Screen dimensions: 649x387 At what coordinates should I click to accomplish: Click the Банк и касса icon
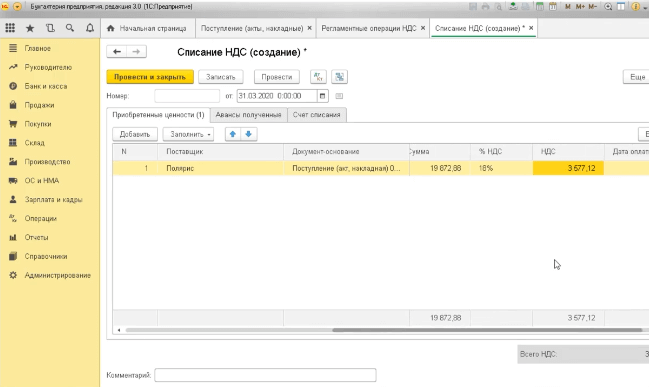click(x=13, y=86)
